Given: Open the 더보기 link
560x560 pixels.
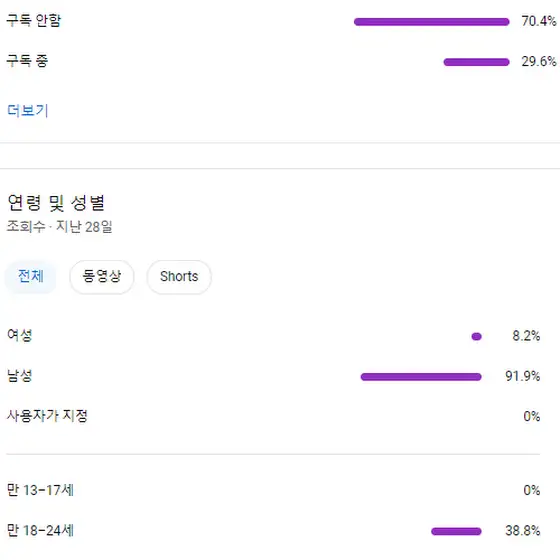Looking at the screenshot, I should (x=28, y=110).
